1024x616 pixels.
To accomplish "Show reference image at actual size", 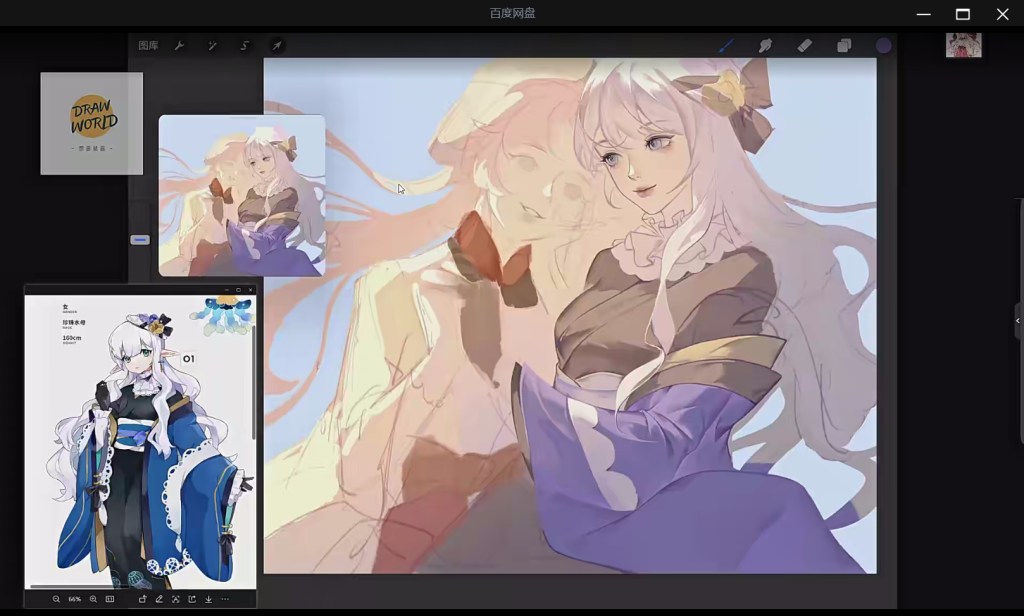I will coord(110,599).
